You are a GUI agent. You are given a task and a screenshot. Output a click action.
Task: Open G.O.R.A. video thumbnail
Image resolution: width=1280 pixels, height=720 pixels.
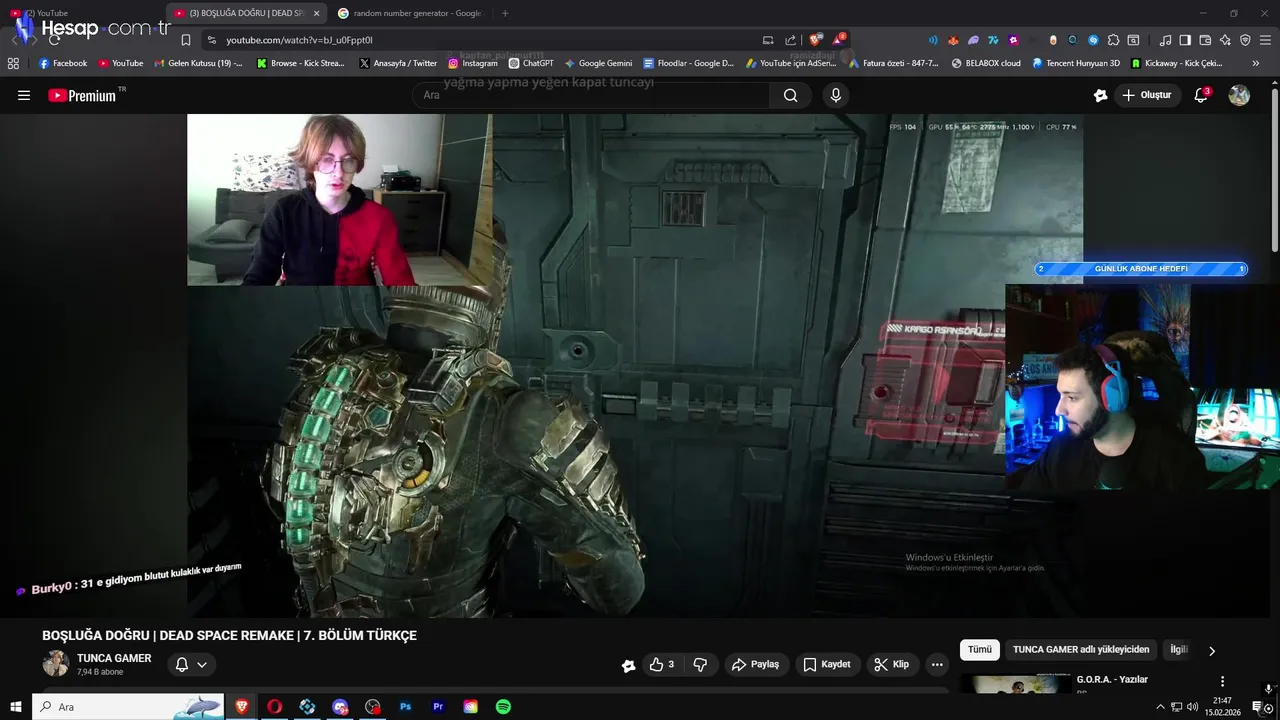[x=1016, y=684]
